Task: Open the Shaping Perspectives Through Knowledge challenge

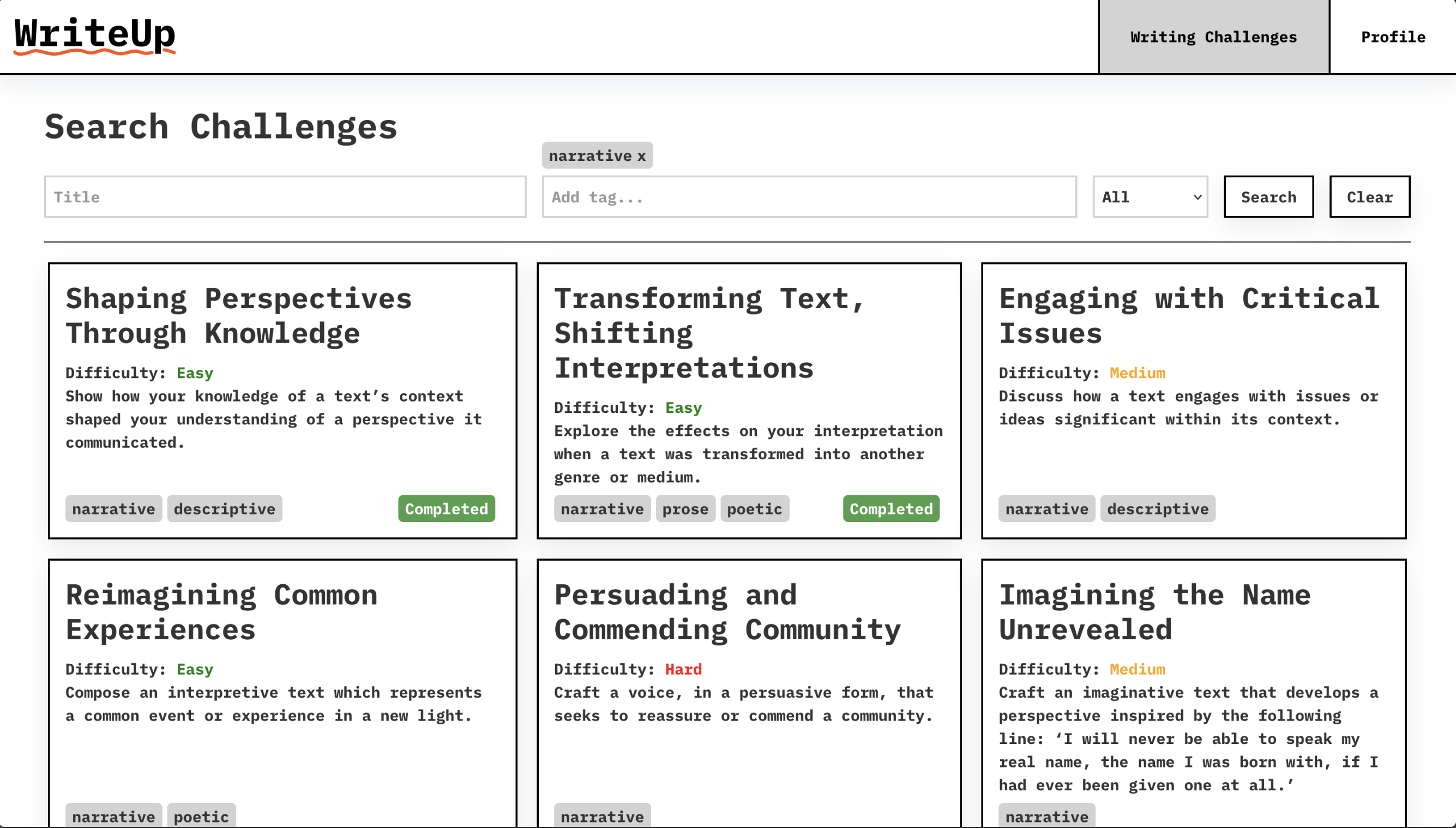Action: point(239,316)
